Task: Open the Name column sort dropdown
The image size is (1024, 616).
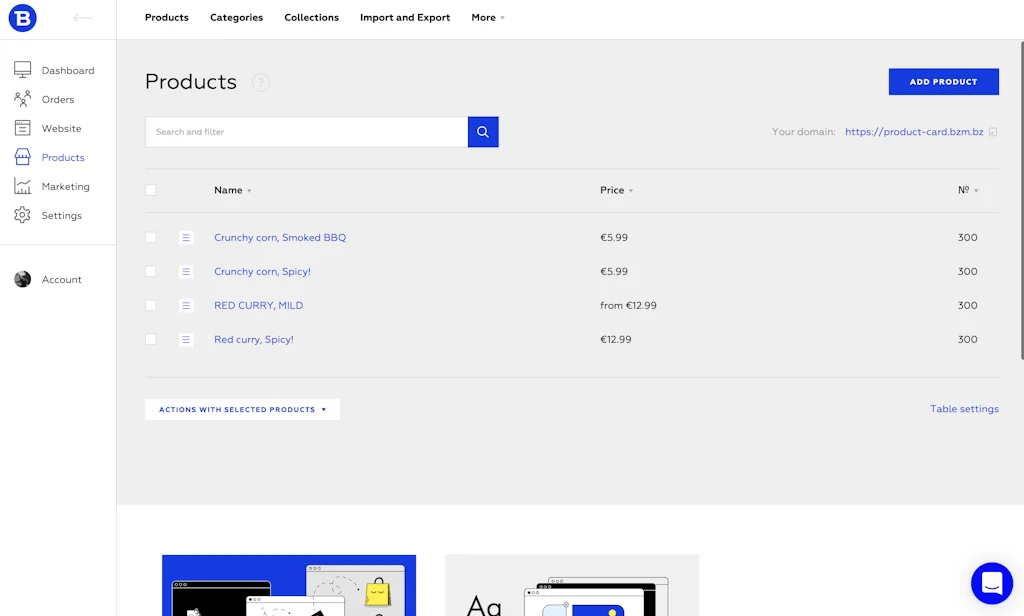Action: point(248,190)
